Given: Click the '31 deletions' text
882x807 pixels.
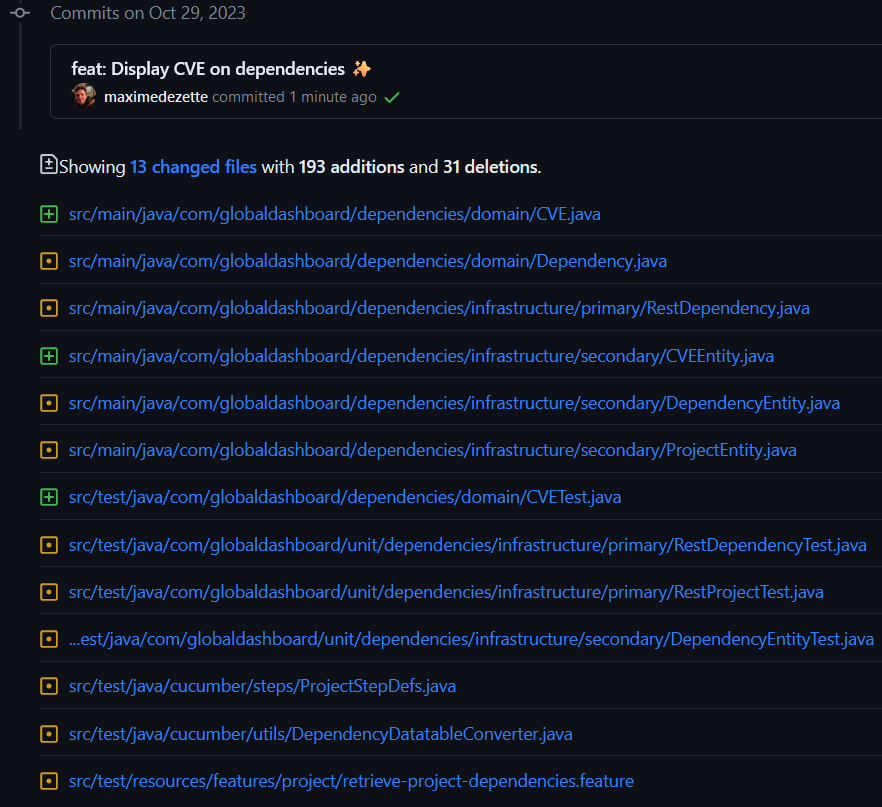Looking at the screenshot, I should (x=490, y=167).
